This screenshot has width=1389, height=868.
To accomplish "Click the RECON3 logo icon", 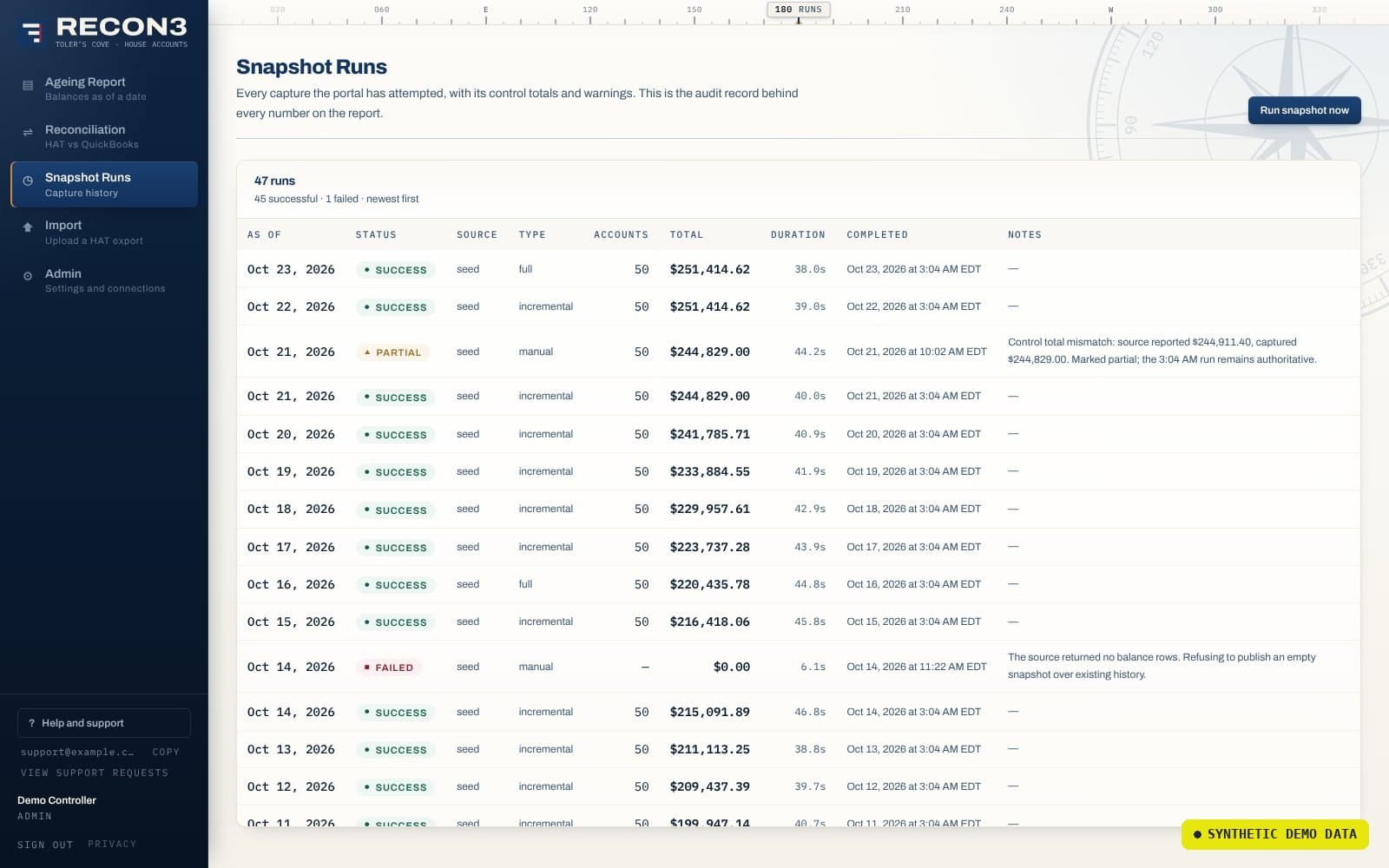I will [32, 33].
